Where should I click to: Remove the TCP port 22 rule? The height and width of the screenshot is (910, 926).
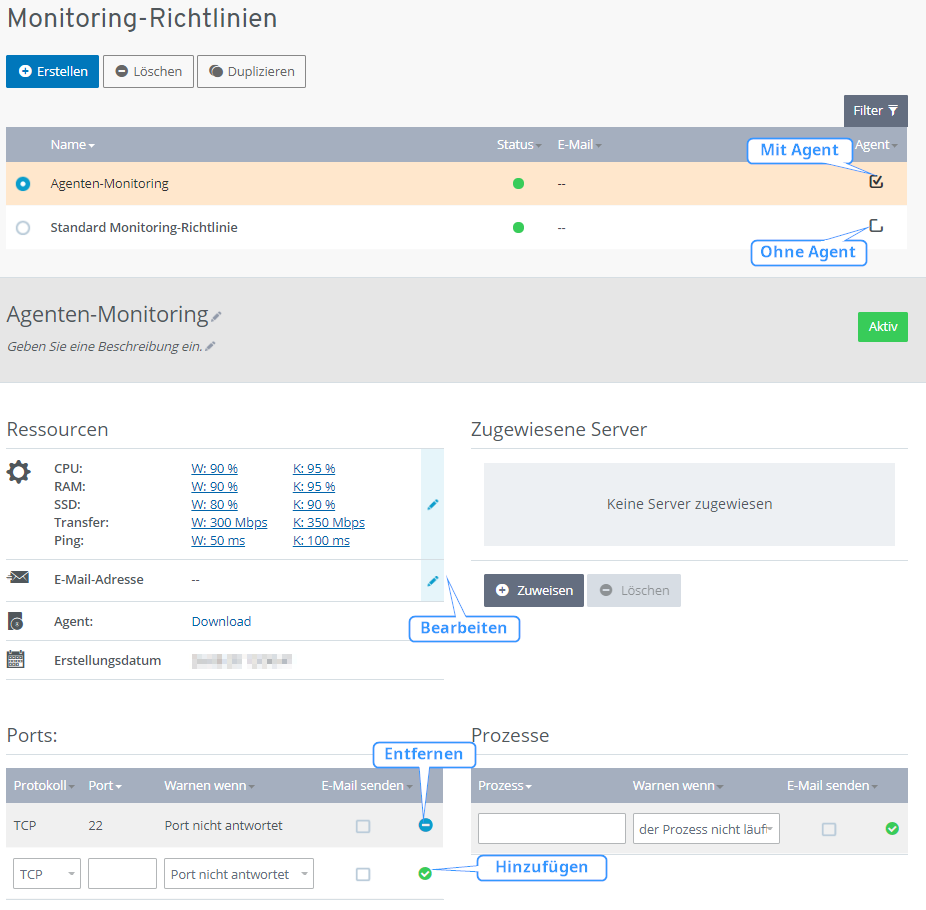point(425,824)
